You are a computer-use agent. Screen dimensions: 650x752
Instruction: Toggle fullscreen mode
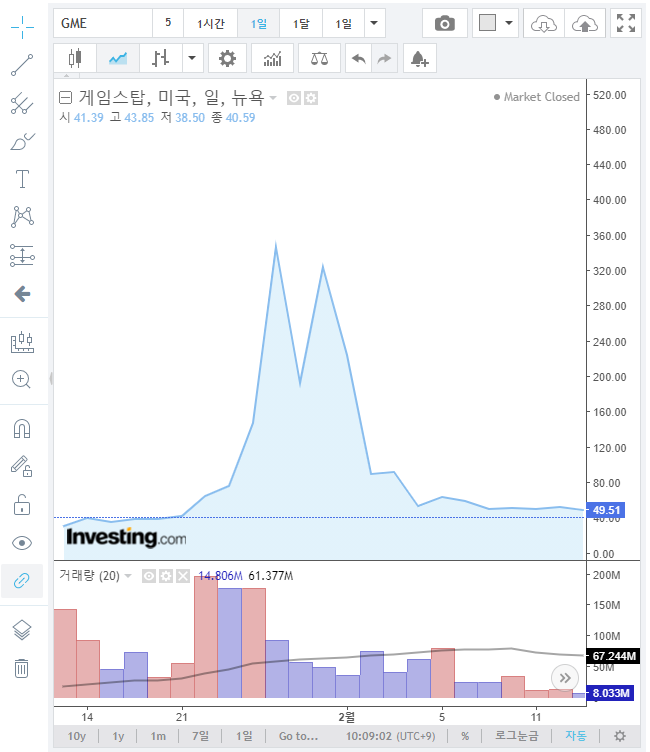tap(626, 23)
